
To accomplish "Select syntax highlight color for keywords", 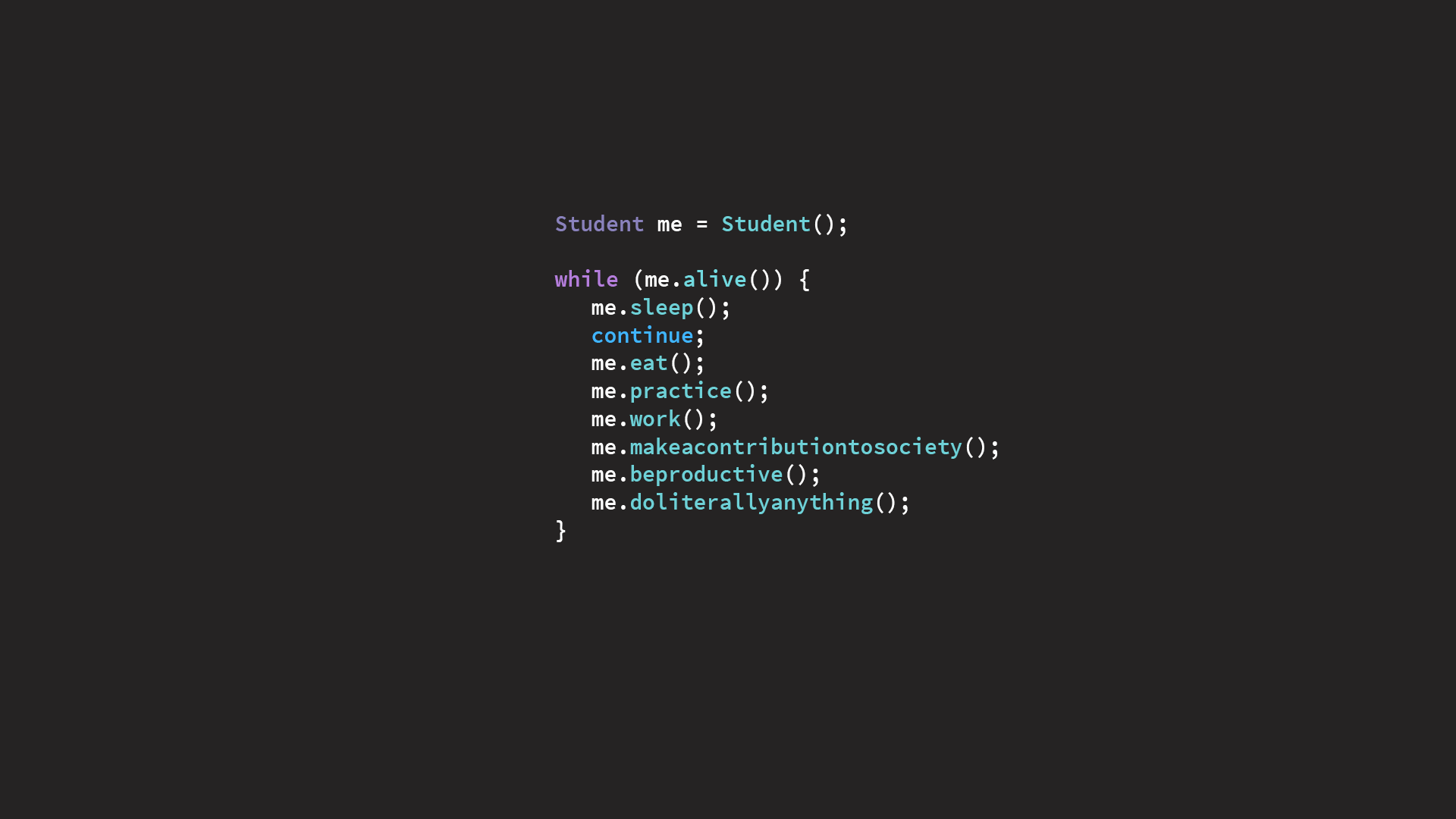I will (584, 279).
